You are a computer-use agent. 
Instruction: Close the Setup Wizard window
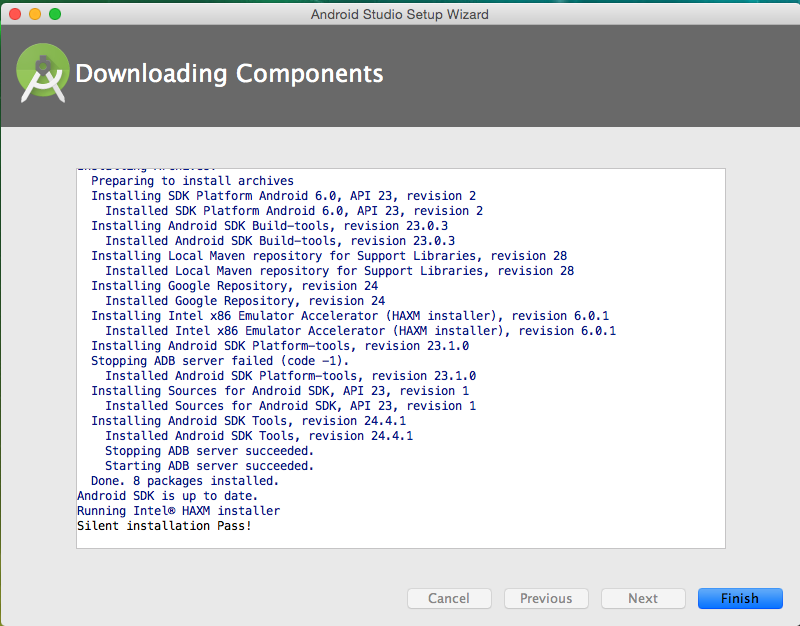(15, 14)
